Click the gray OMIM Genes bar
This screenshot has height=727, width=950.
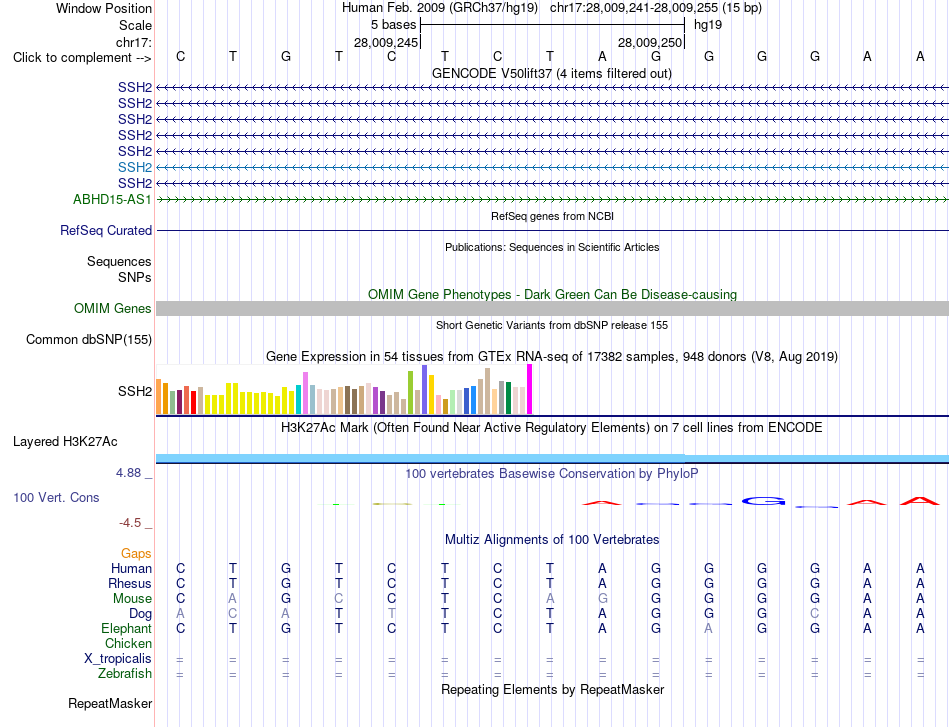click(552, 308)
